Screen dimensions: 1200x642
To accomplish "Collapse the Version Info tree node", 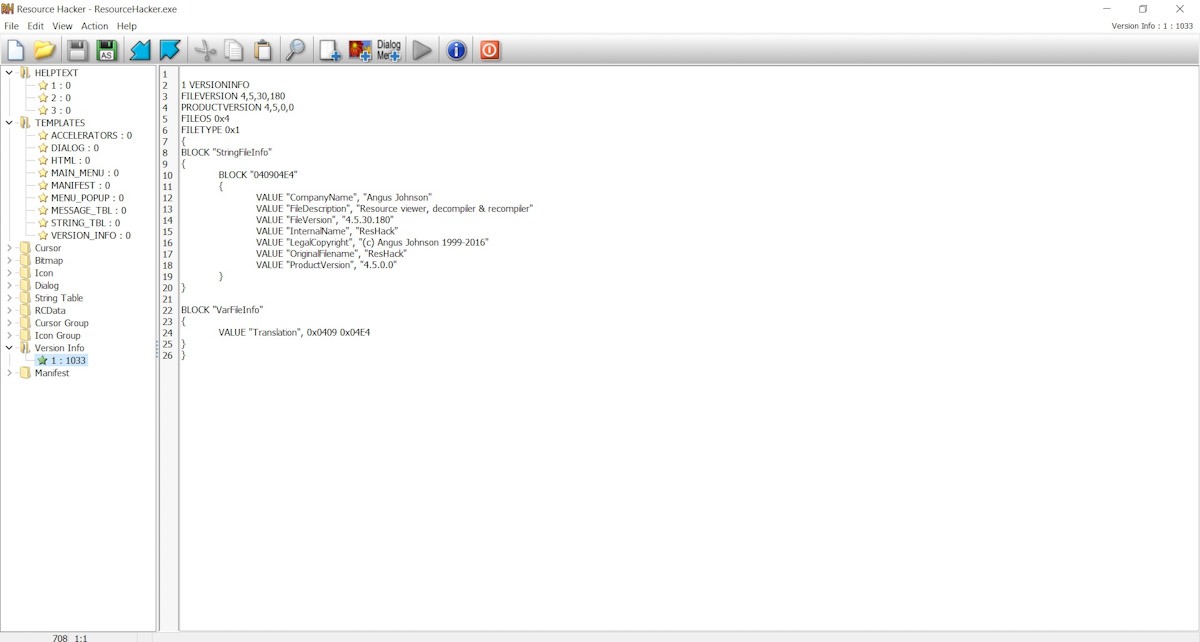I will 9,348.
